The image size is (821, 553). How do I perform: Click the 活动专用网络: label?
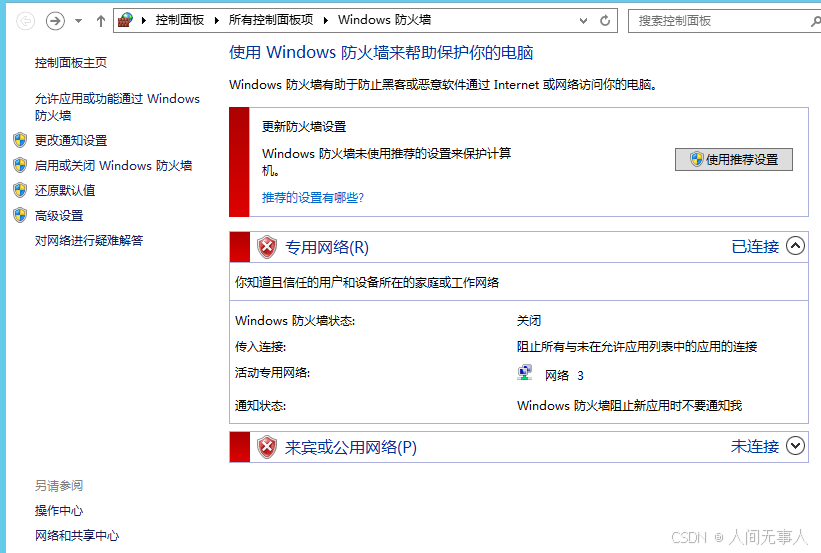[272, 373]
